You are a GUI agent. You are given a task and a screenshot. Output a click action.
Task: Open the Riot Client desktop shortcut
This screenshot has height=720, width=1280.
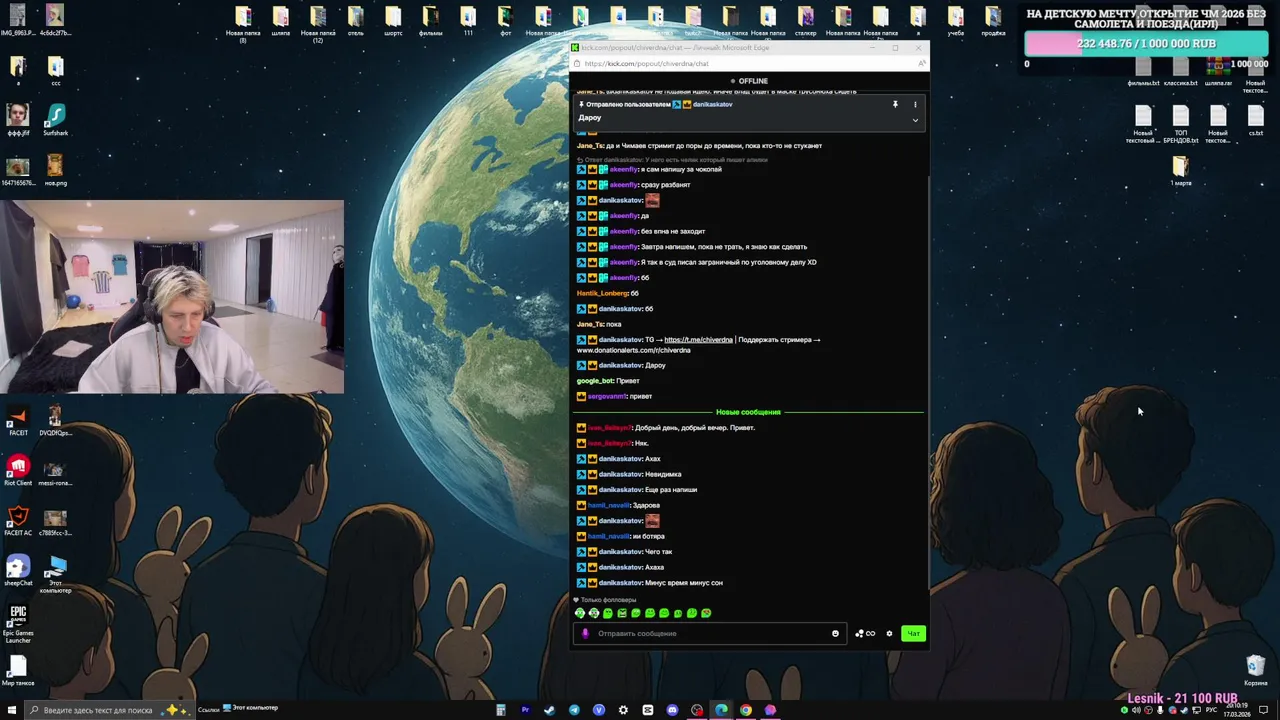pos(18,470)
